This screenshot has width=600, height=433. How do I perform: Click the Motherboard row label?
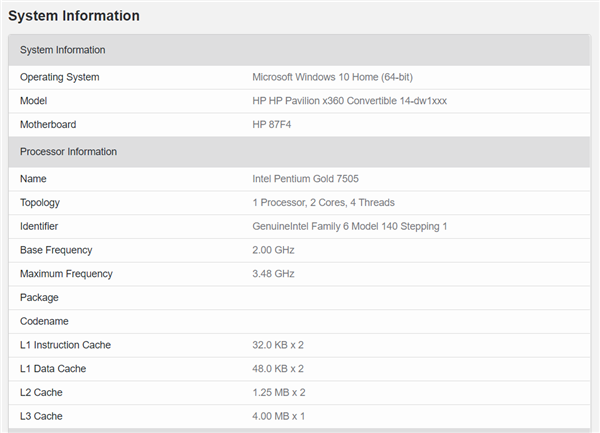click(x=48, y=125)
